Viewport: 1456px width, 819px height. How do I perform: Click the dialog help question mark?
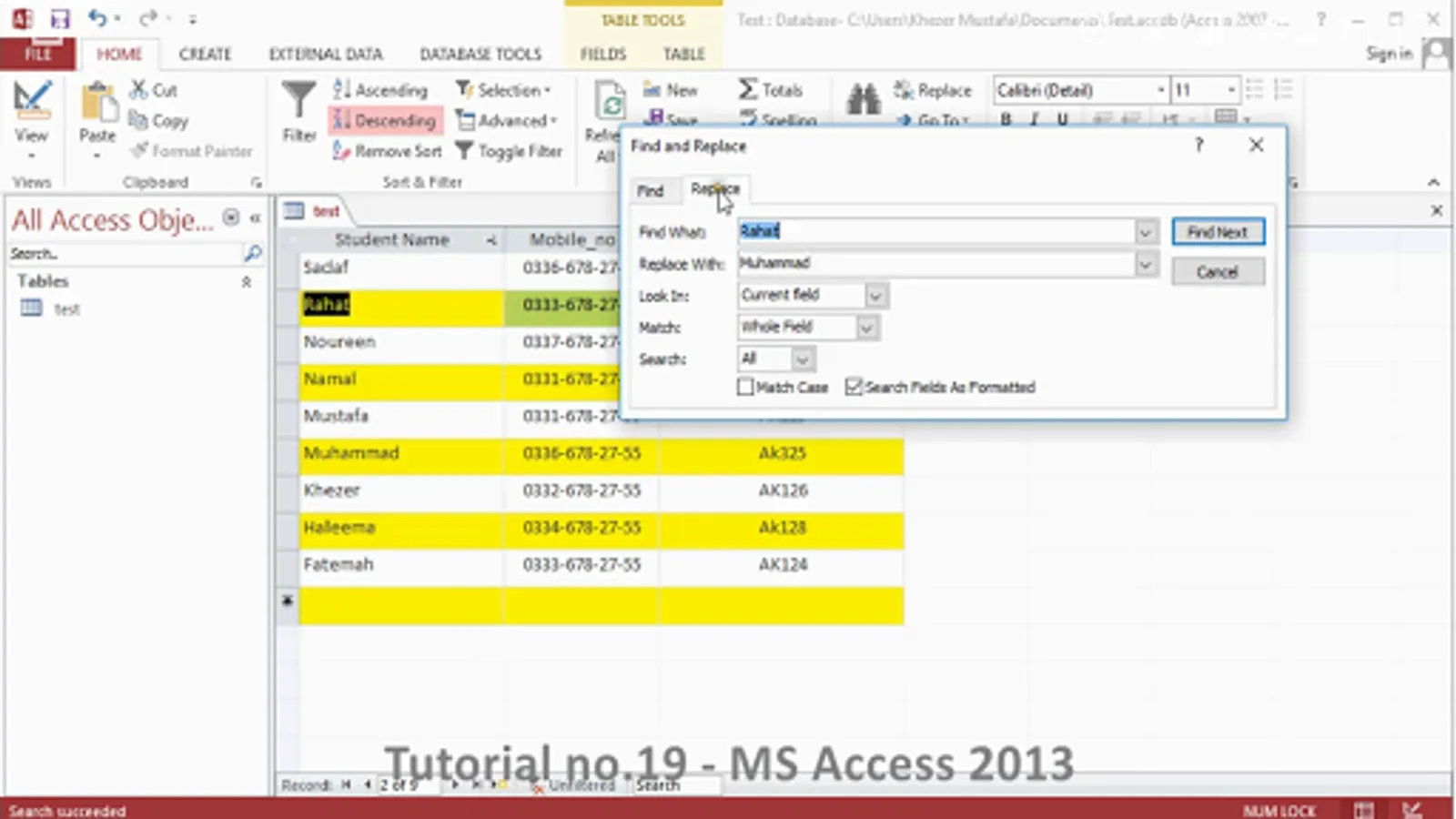click(x=1199, y=145)
